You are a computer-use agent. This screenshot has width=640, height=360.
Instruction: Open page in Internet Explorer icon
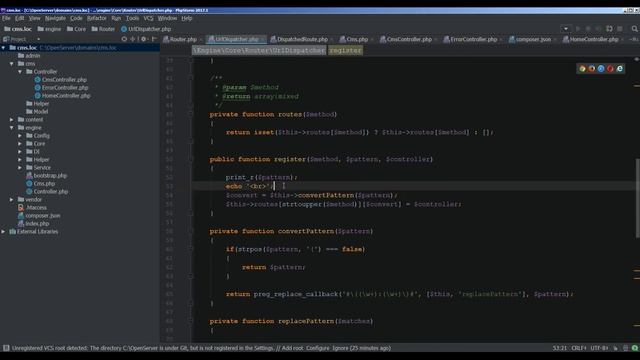pos(620,69)
